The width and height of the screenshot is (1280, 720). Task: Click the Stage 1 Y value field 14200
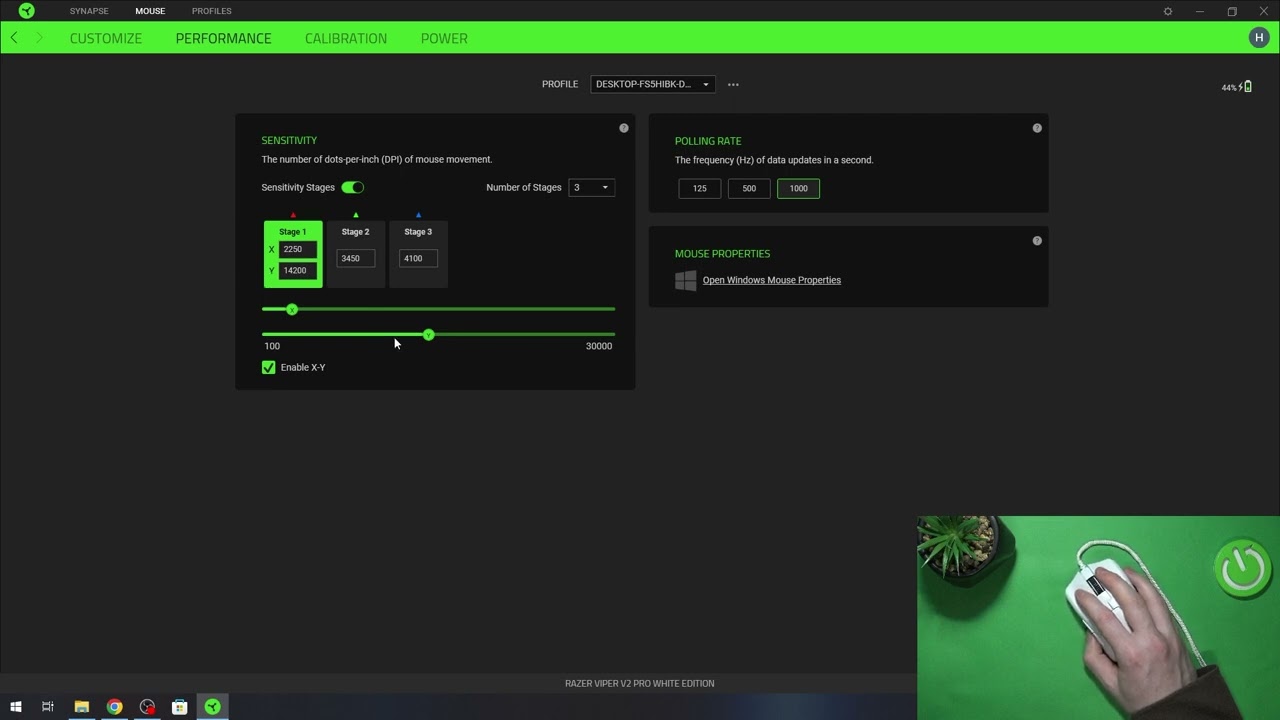298,270
